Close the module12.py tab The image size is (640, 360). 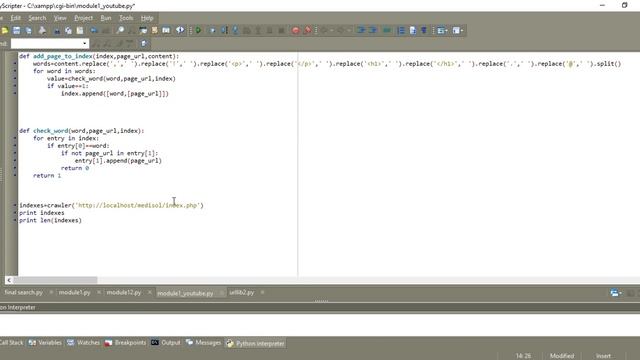tap(150, 292)
